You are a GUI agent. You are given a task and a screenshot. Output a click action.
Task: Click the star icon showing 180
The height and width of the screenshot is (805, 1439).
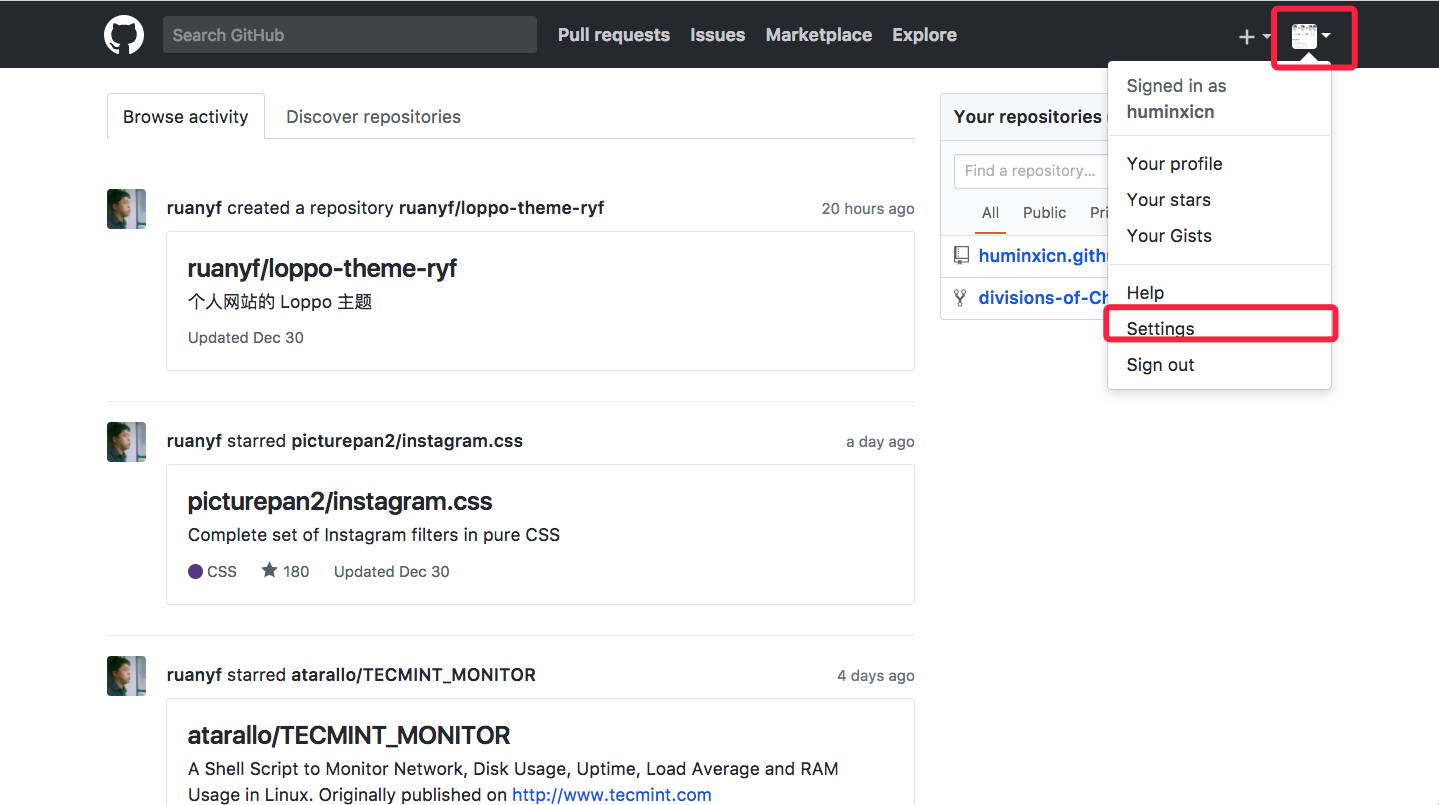pyautogui.click(x=269, y=570)
